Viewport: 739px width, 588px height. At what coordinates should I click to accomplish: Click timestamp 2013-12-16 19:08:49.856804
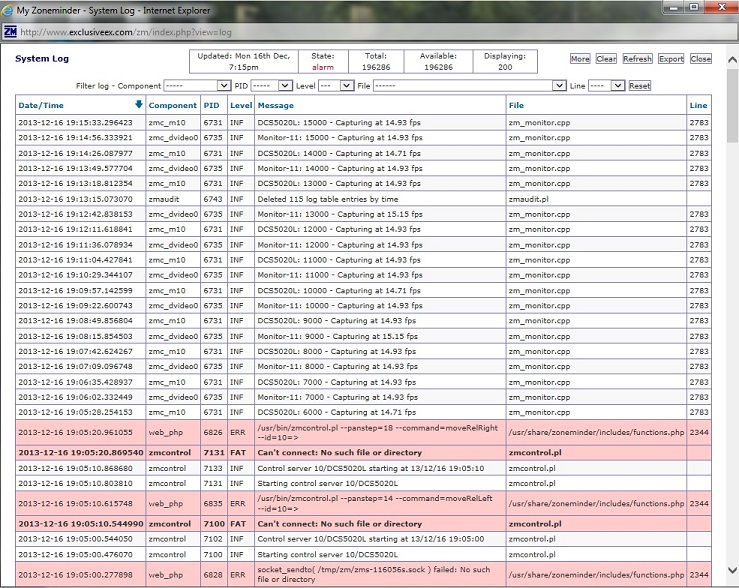click(75, 321)
